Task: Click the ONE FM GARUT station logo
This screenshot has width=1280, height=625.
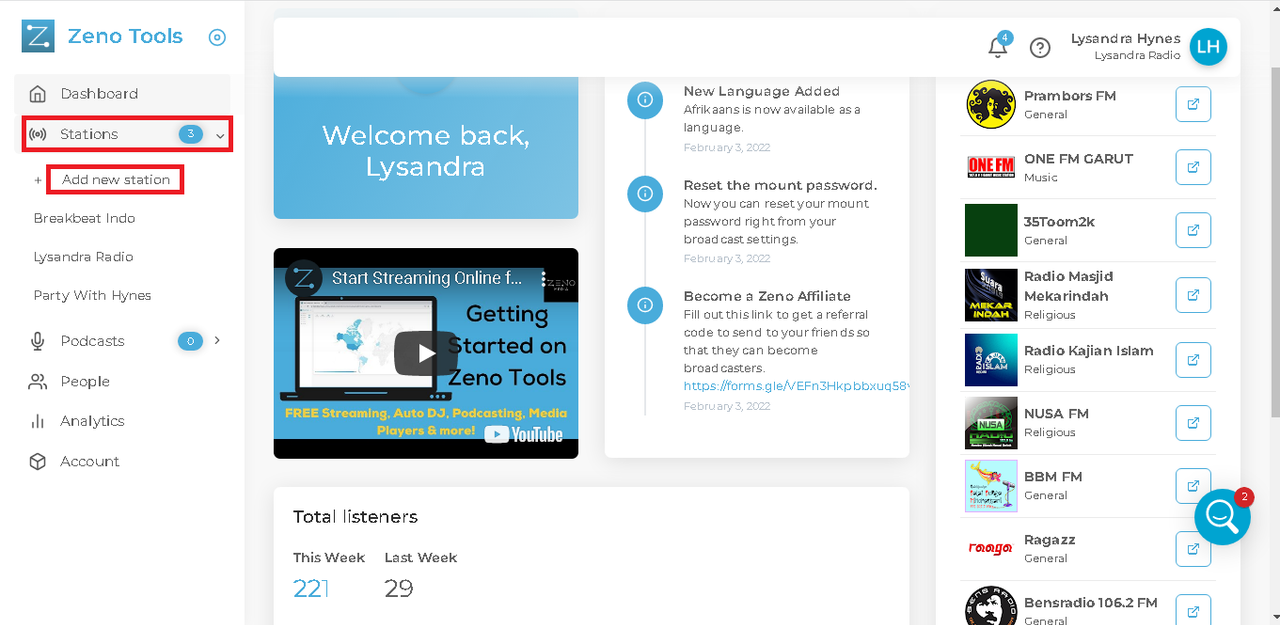Action: pyautogui.click(x=991, y=167)
